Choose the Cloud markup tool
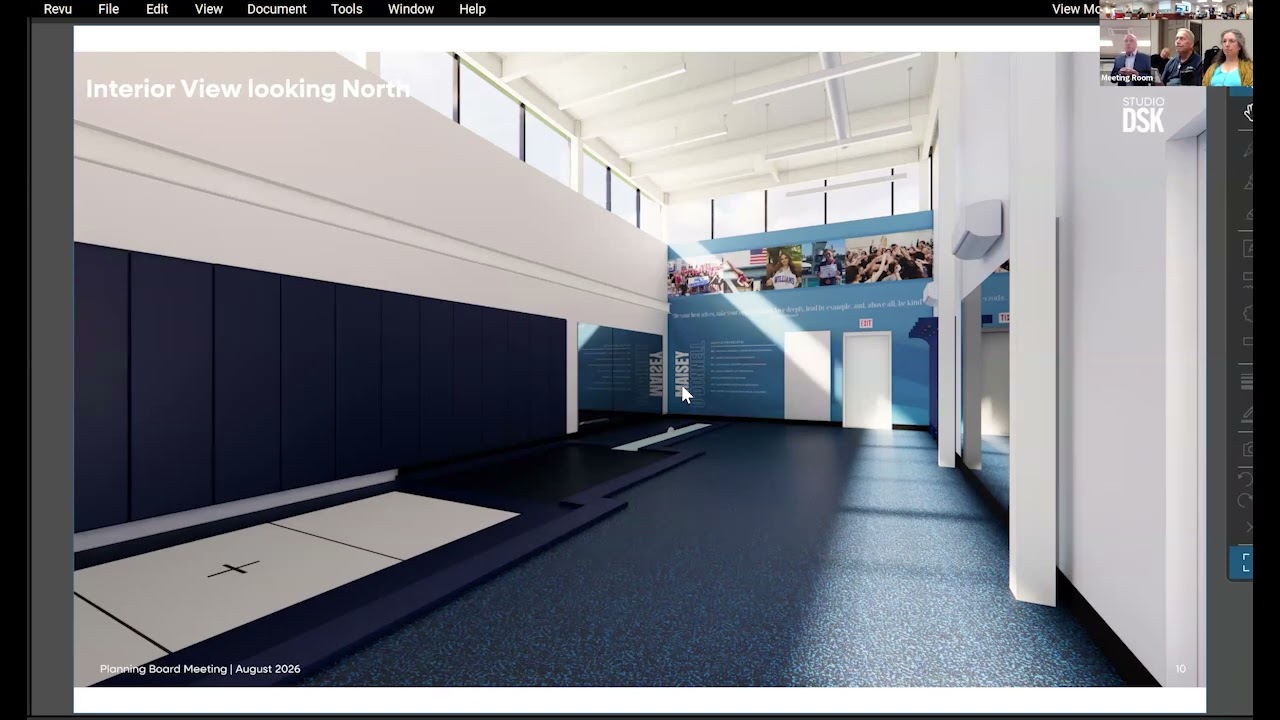The height and width of the screenshot is (720, 1280). click(1248, 313)
